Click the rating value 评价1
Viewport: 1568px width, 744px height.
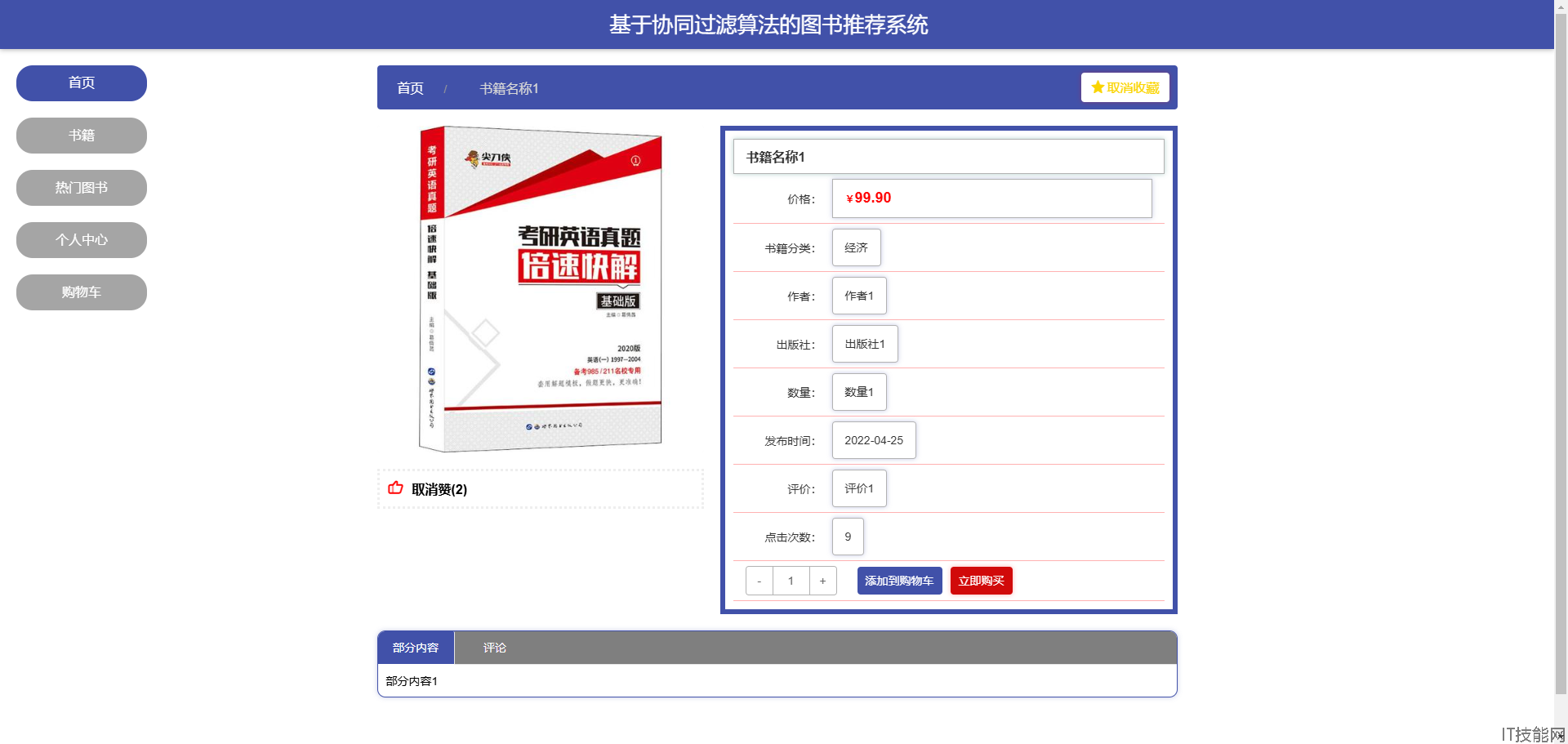click(859, 488)
